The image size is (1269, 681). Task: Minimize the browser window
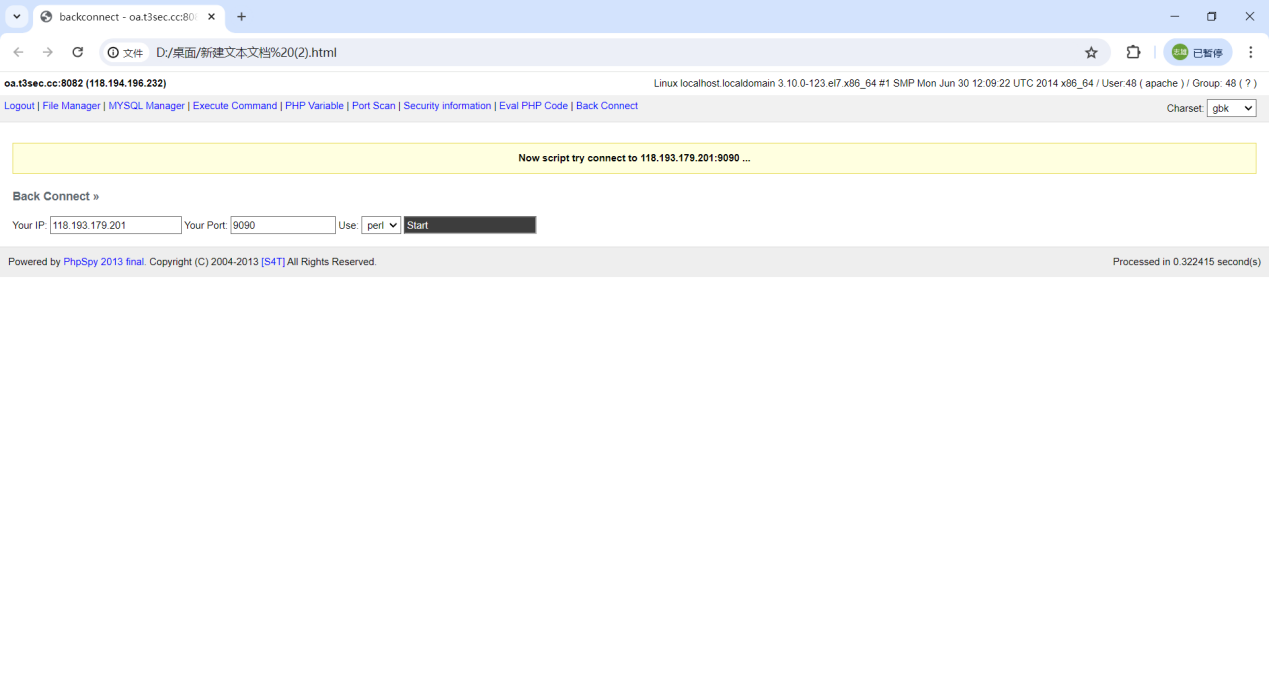1174,17
